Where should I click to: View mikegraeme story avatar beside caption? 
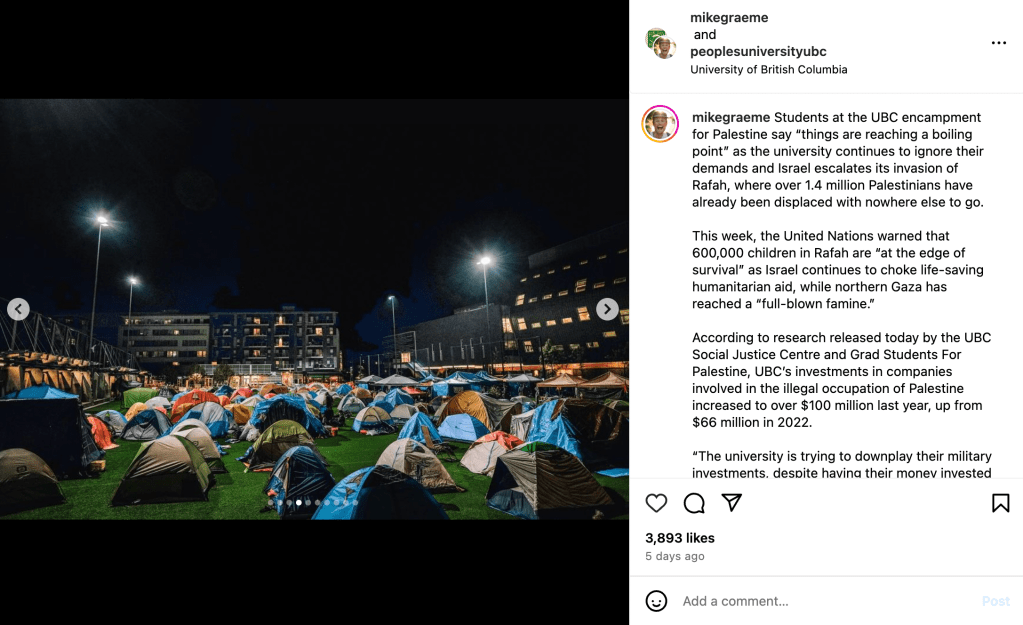660,123
